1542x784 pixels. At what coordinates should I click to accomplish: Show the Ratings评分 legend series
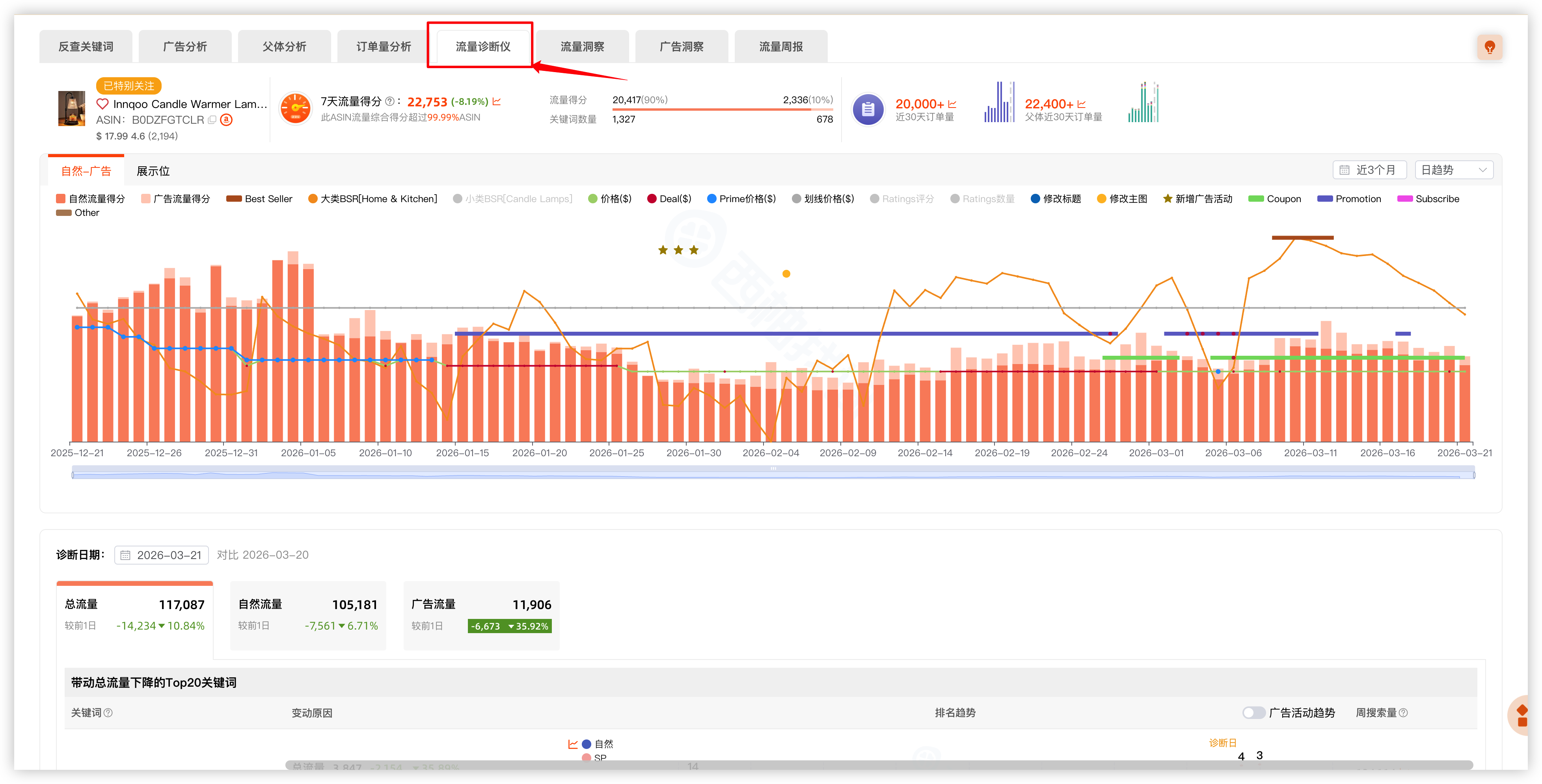click(901, 199)
